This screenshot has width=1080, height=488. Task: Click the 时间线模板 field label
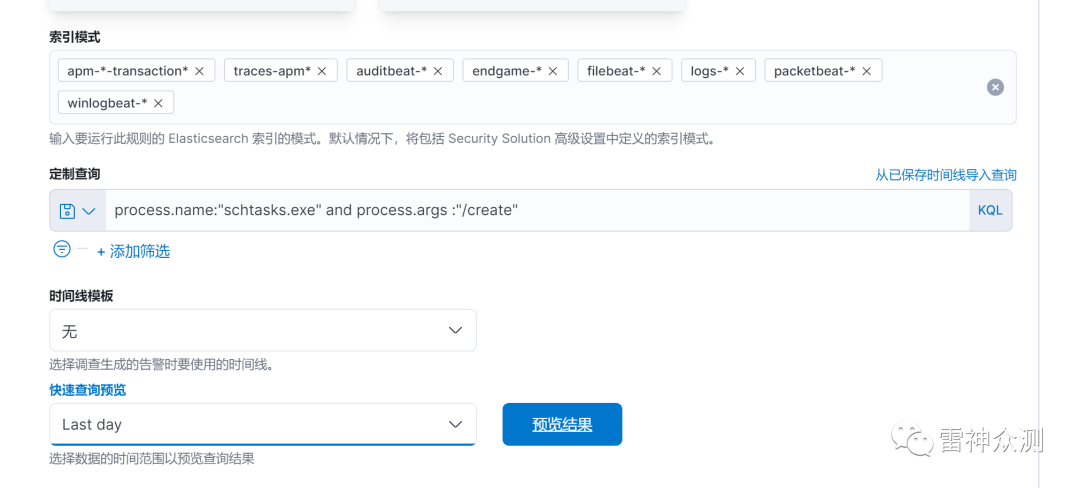pyautogui.click(x=81, y=296)
